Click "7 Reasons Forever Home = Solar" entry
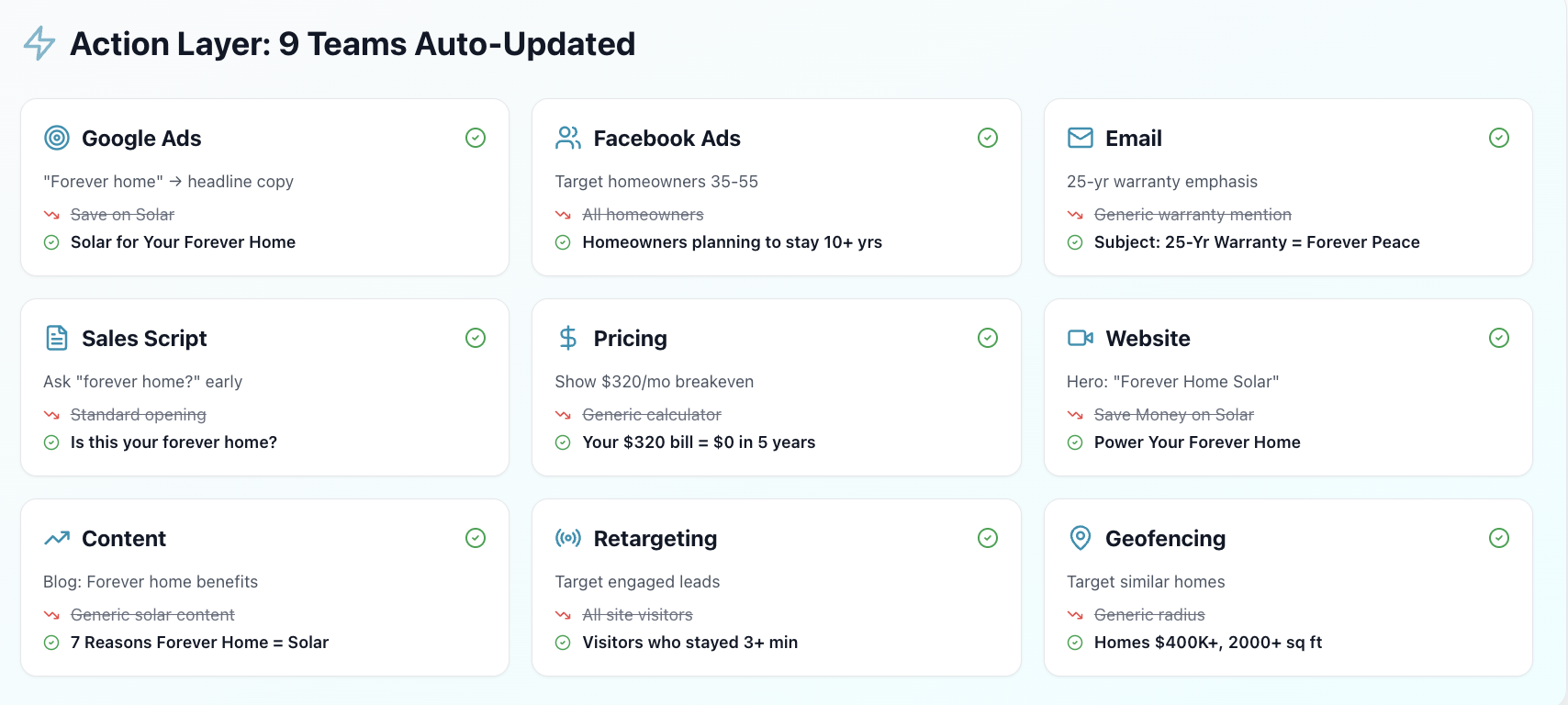This screenshot has width=1568, height=705. [x=199, y=643]
